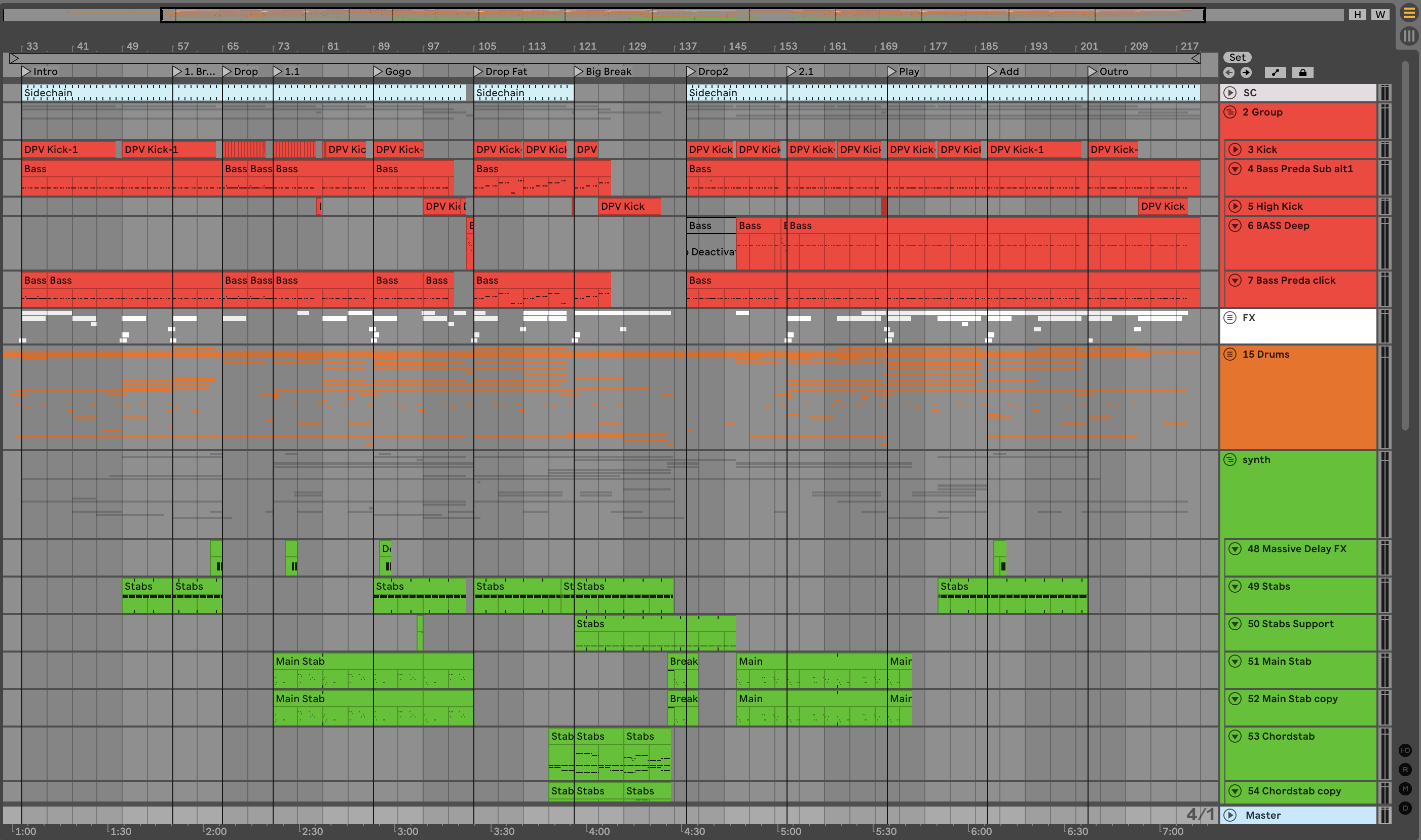Viewport: 1421px width, 840px height.
Task: Toggle Mixer section (M button)
Action: [1405, 788]
